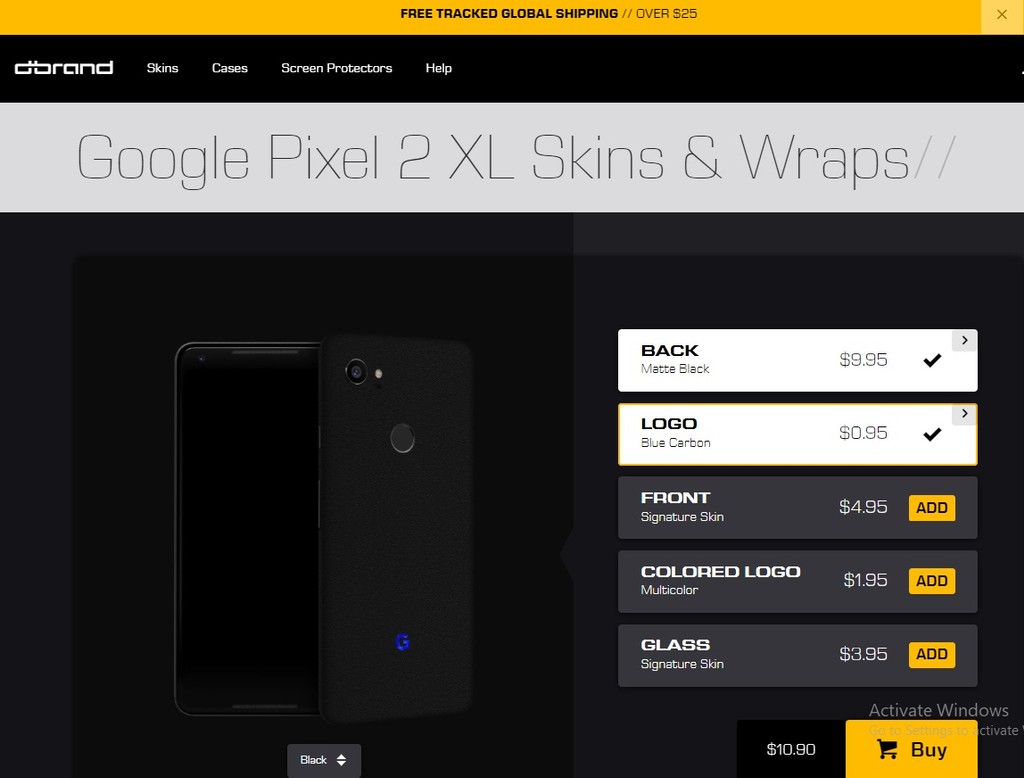1024x778 pixels.
Task: Click the shopping cart icon on Buy
Action: pos(887,749)
